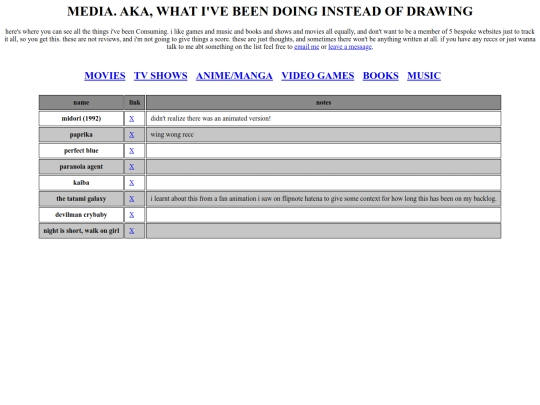Select the 'kaiba' name cell

click(x=81, y=183)
